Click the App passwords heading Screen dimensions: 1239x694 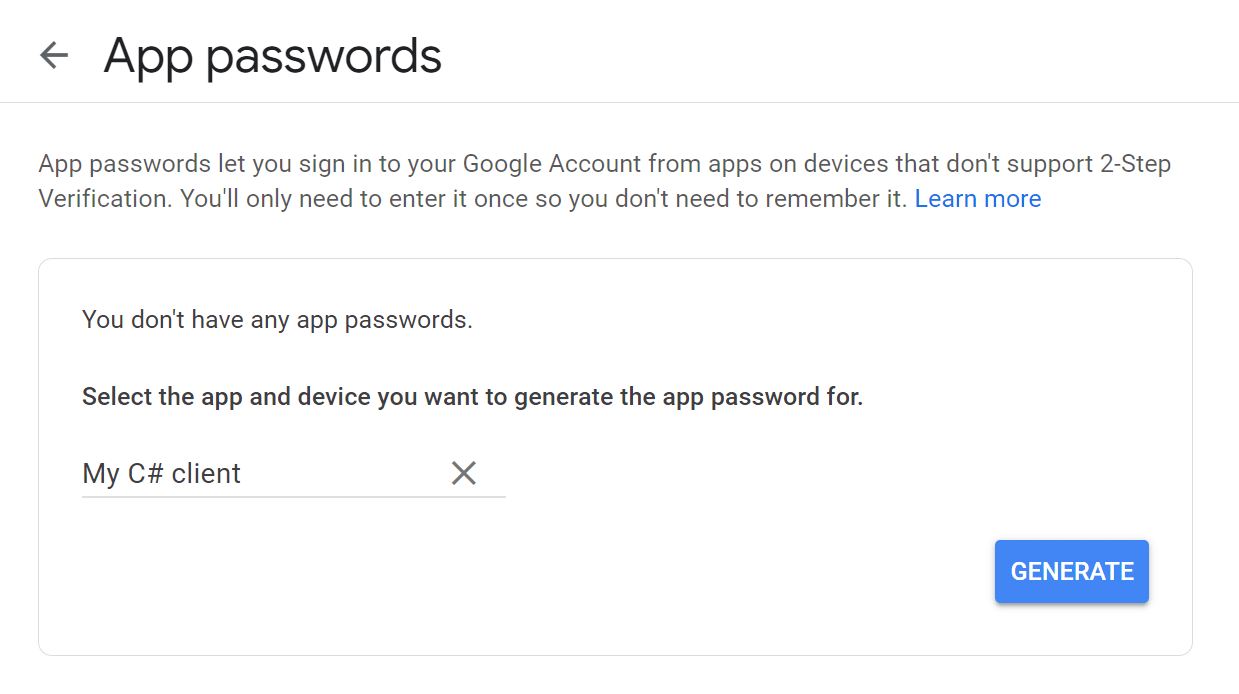[x=272, y=57]
